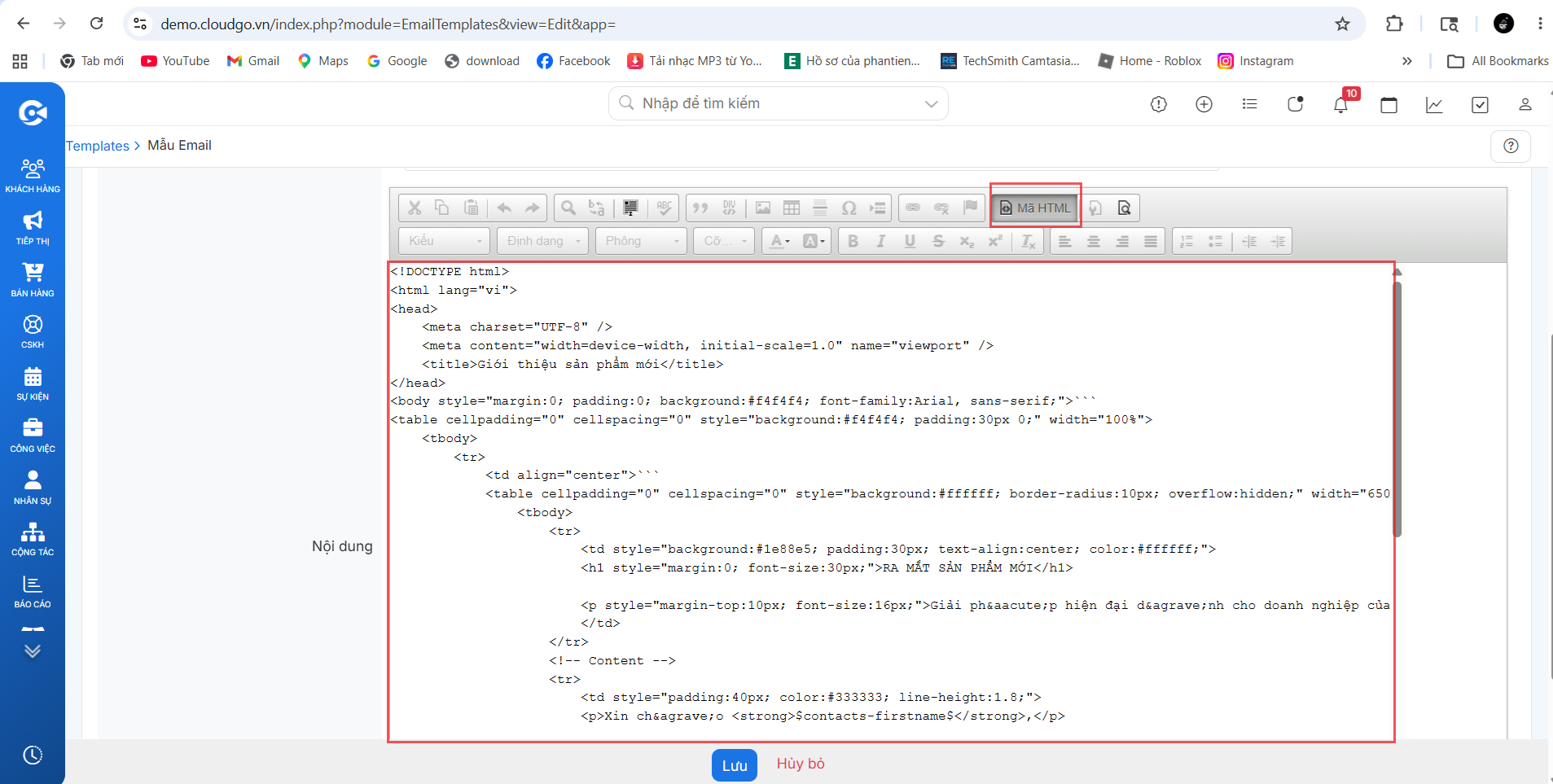Click the Cut scissors icon in editor toolbar

click(x=415, y=208)
